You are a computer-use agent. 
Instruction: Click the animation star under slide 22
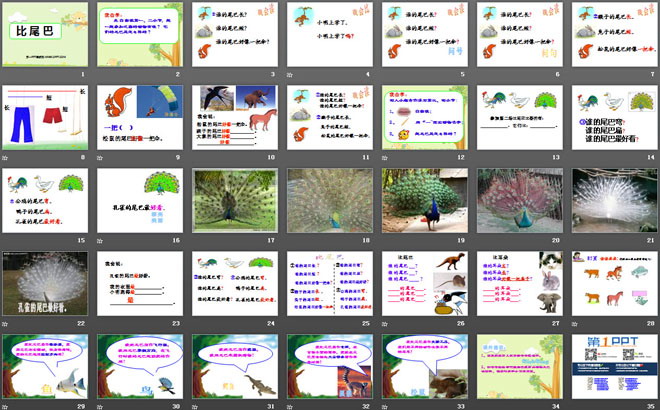[x=6, y=324]
